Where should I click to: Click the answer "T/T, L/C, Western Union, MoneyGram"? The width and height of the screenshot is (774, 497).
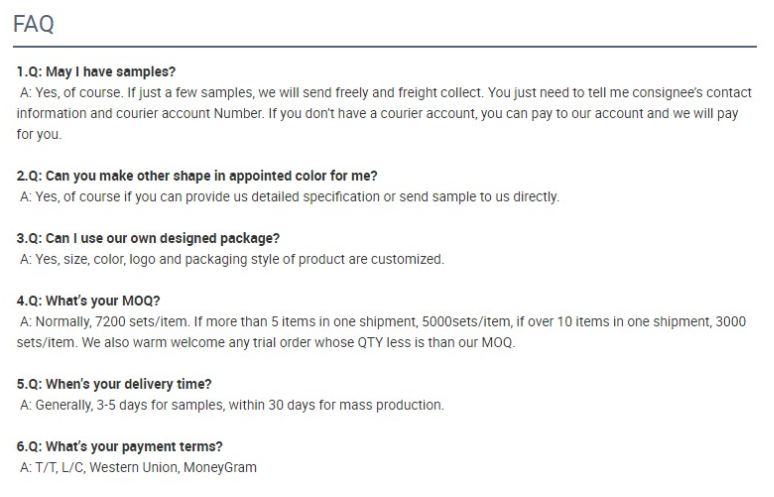tap(138, 467)
